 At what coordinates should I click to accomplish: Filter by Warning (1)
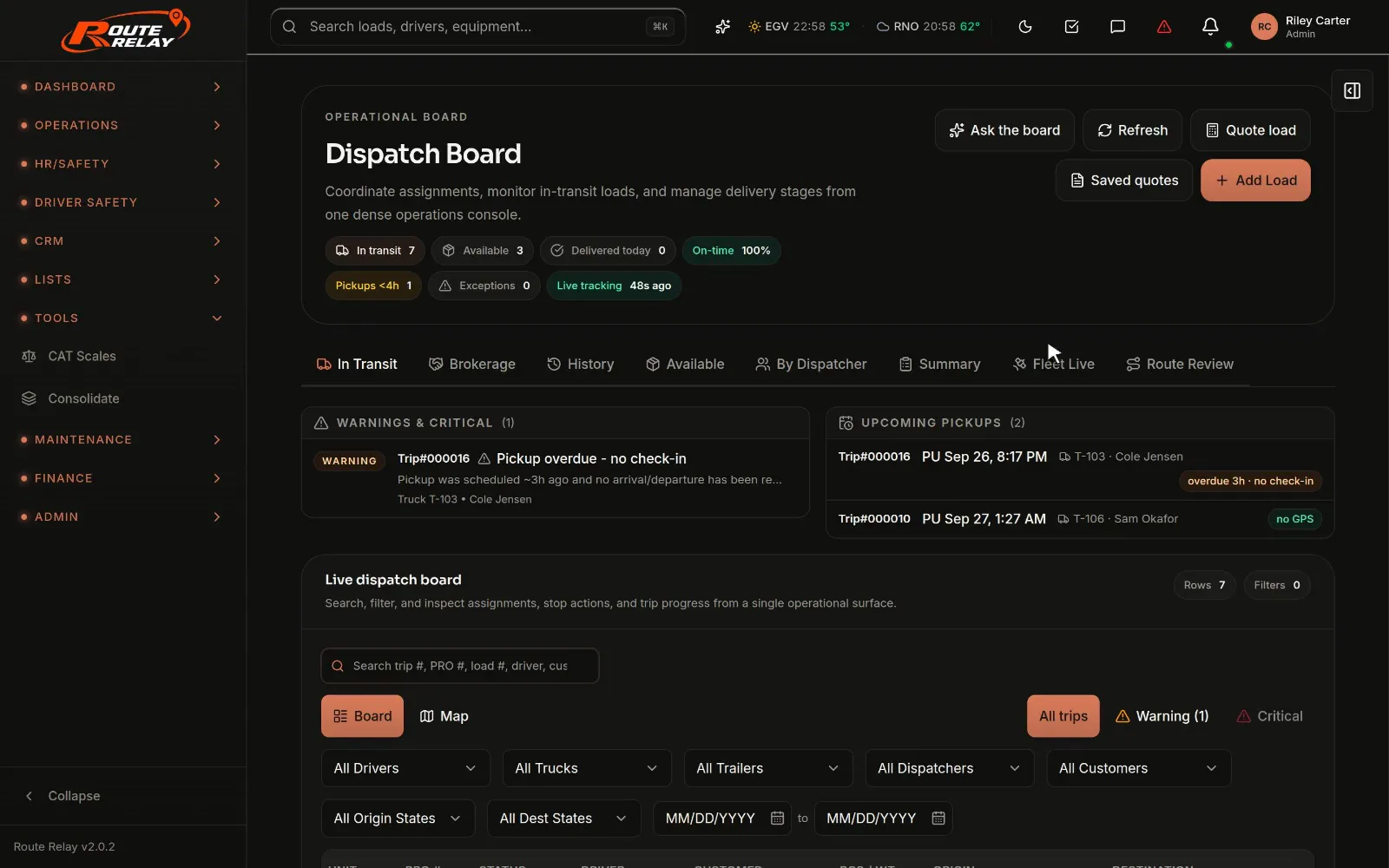(x=1162, y=716)
